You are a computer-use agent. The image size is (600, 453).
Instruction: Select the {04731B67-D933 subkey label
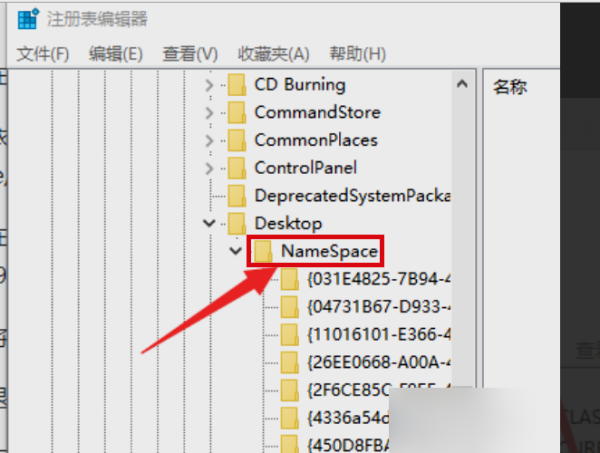pos(379,307)
